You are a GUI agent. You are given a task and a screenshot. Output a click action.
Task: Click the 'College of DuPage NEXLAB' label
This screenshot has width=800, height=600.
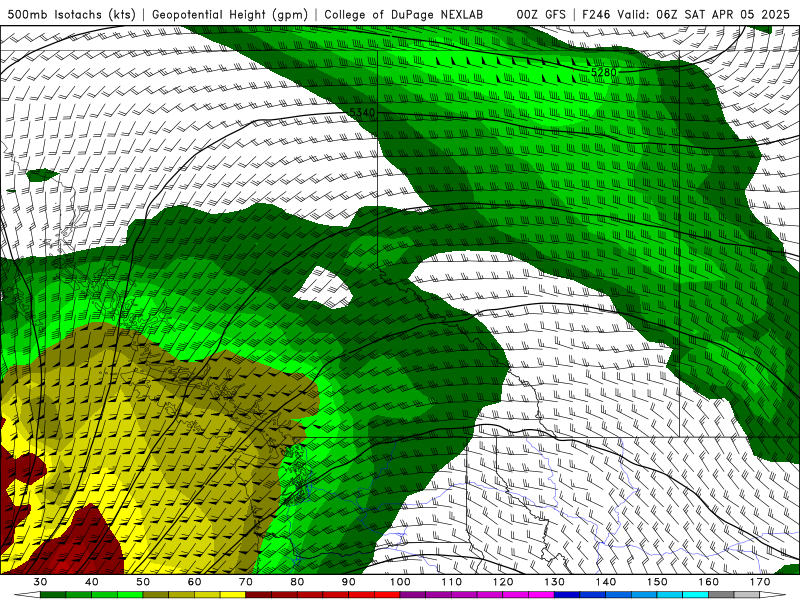[x=403, y=14]
